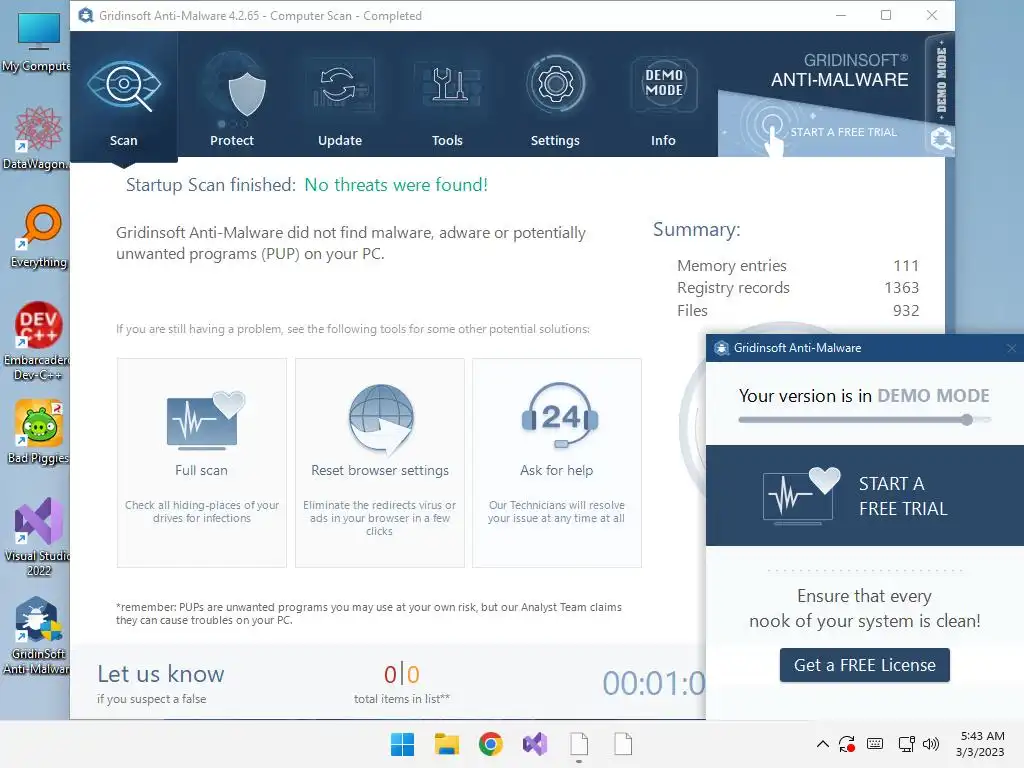Open the Update tab
Viewport: 1024px width, 768px height.
pyautogui.click(x=340, y=97)
